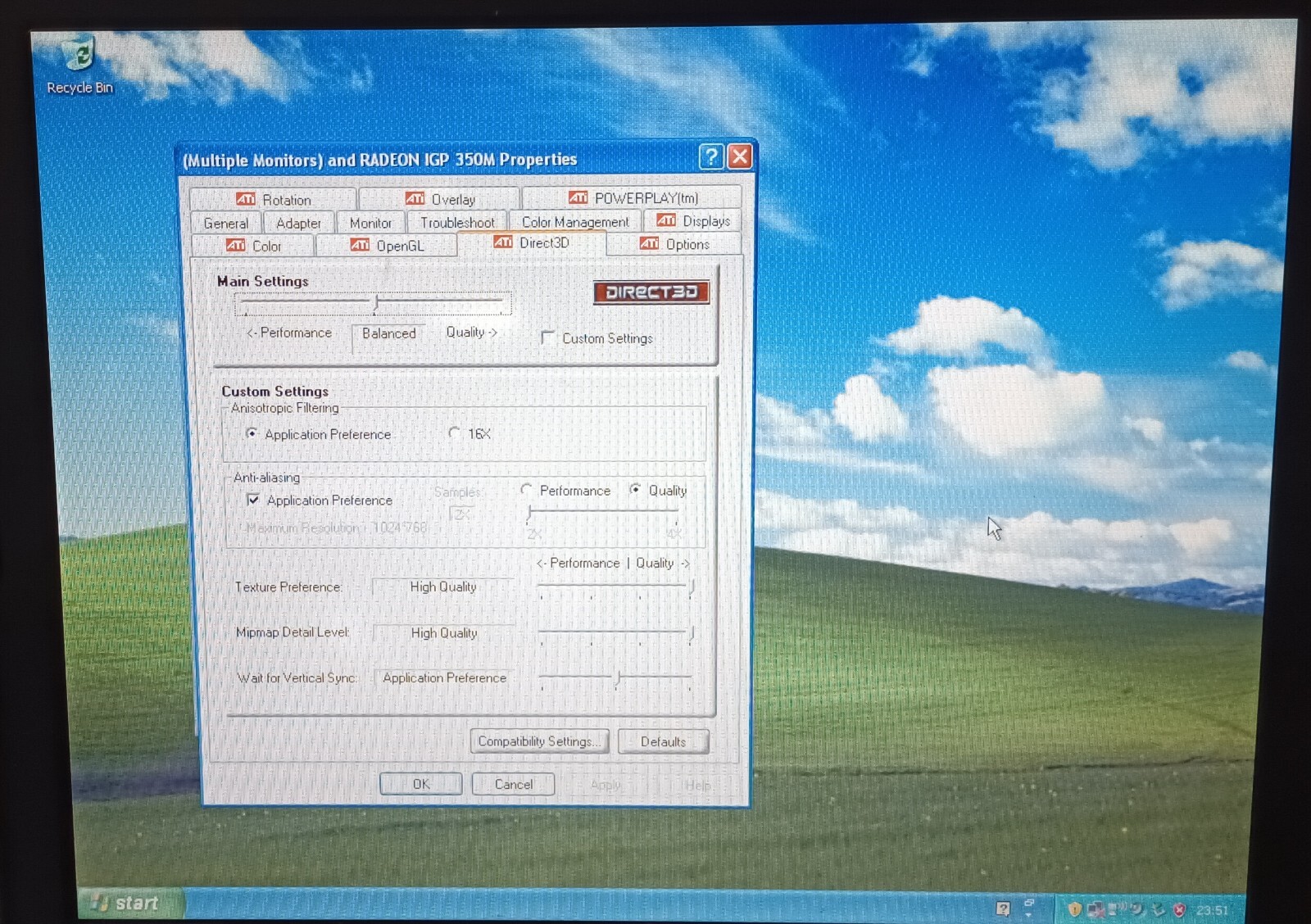
Task: Click the Balanced main setting label
Action: point(389,333)
